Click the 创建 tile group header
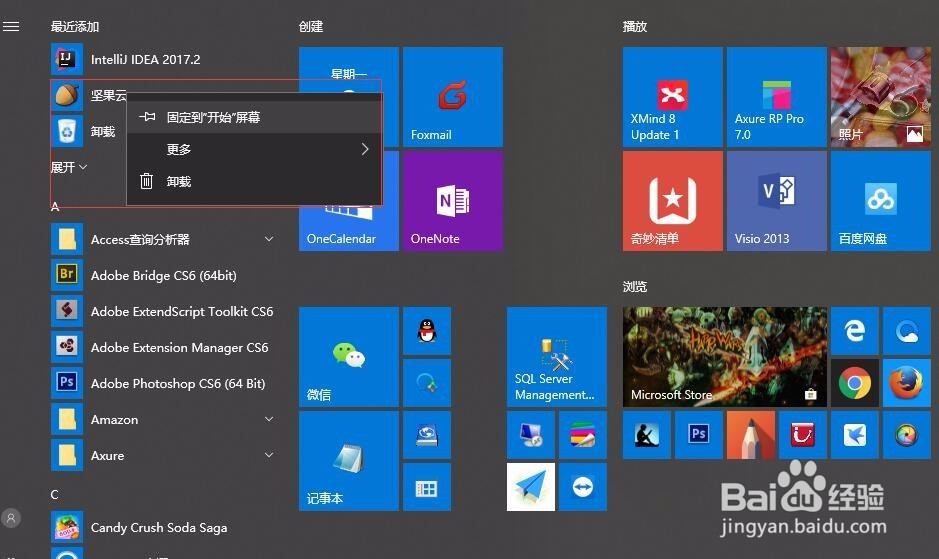 click(x=311, y=26)
